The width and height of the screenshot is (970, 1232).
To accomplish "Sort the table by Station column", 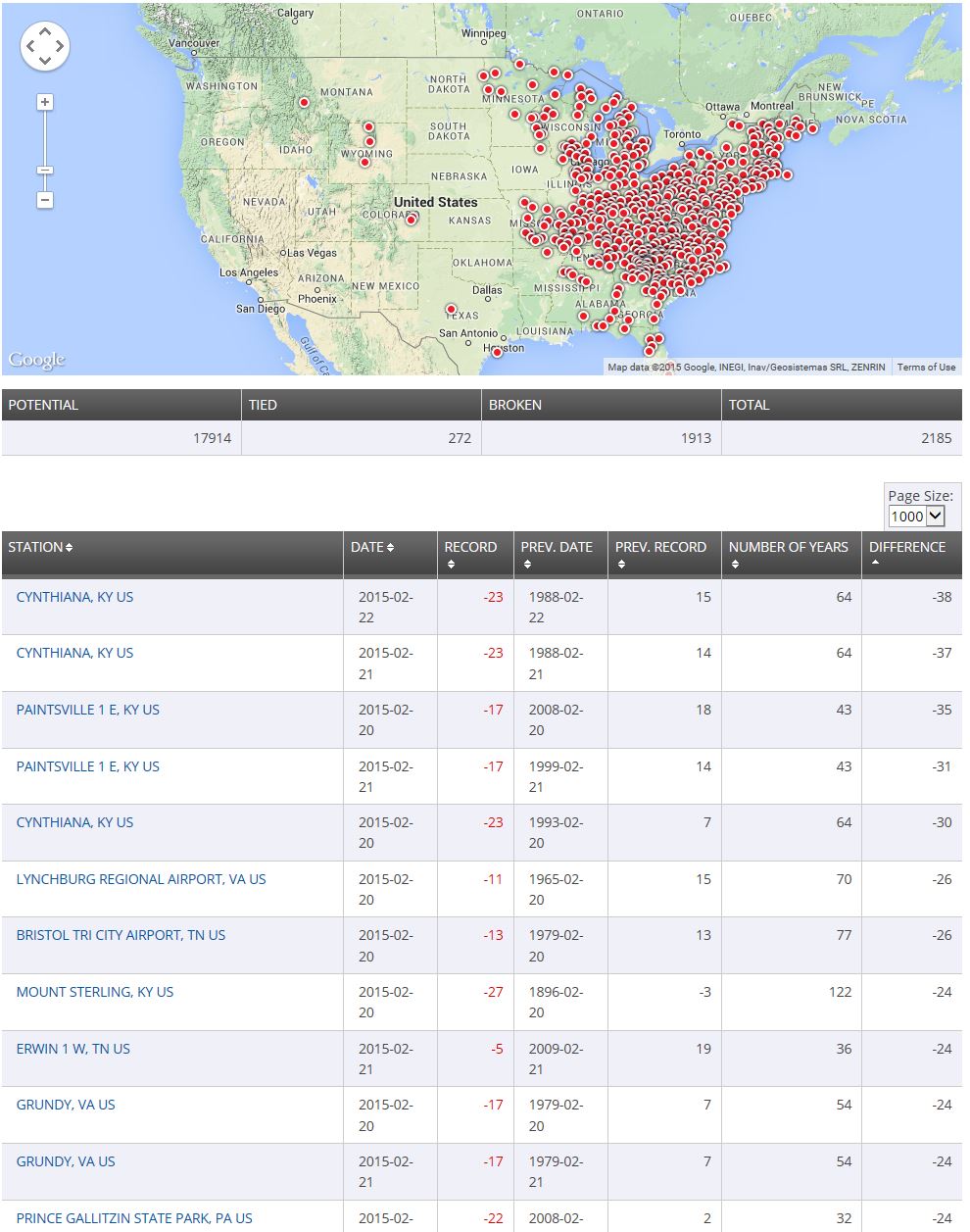I will coord(40,547).
